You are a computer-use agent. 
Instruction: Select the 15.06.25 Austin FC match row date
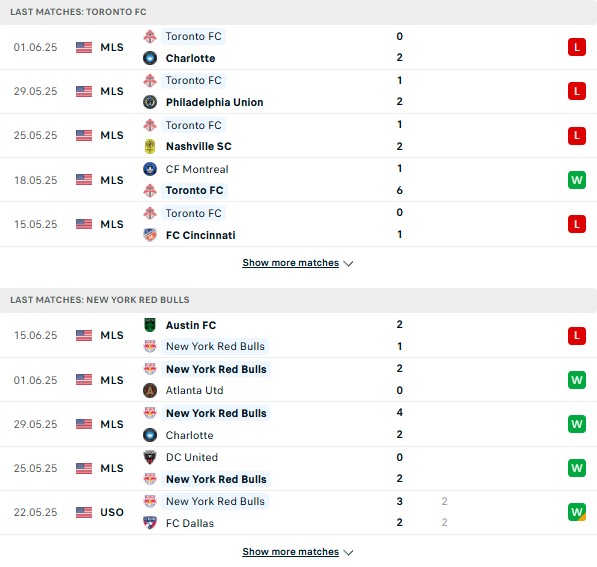[35, 335]
